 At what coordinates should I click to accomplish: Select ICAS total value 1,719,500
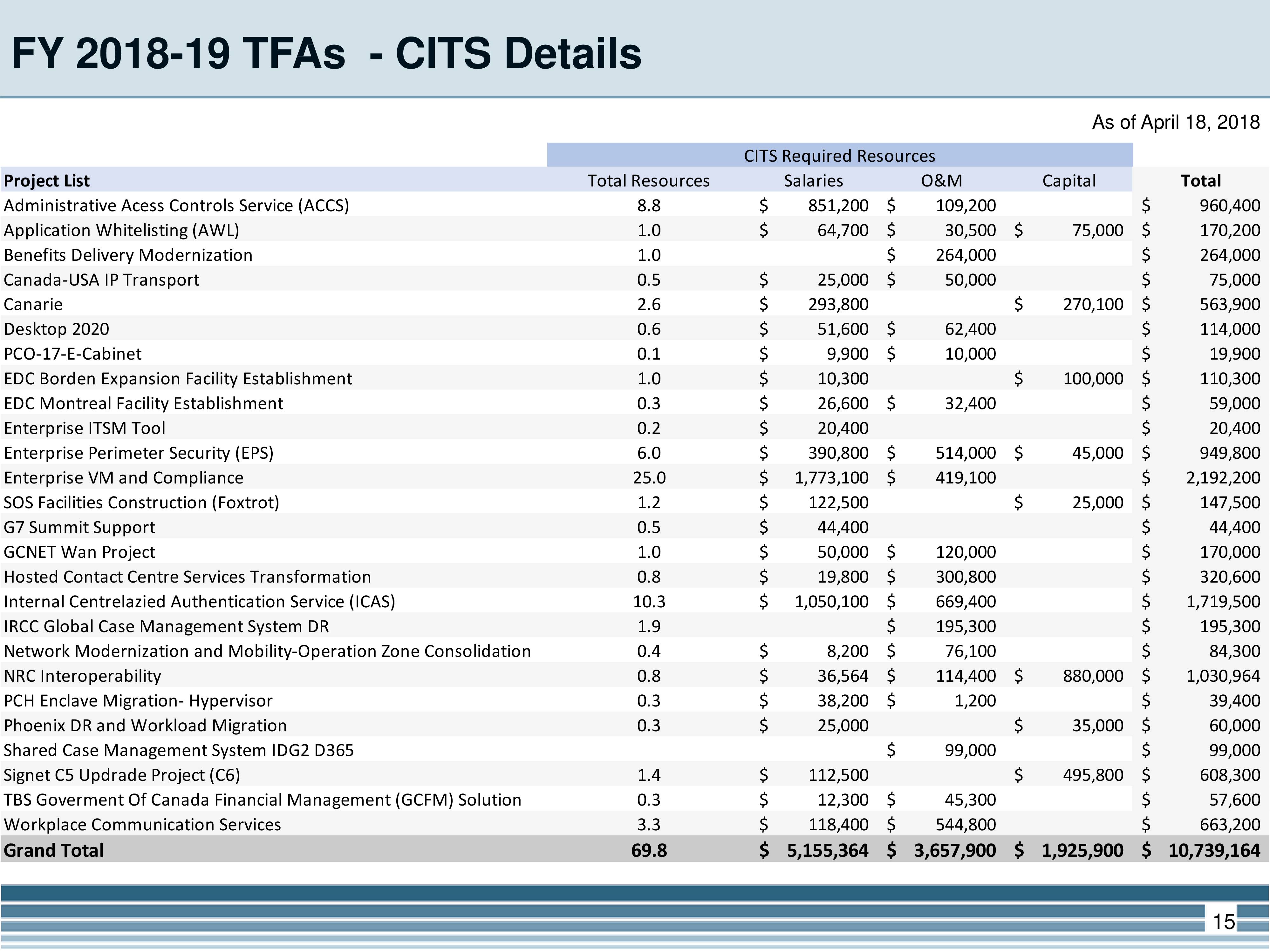click(x=1223, y=601)
